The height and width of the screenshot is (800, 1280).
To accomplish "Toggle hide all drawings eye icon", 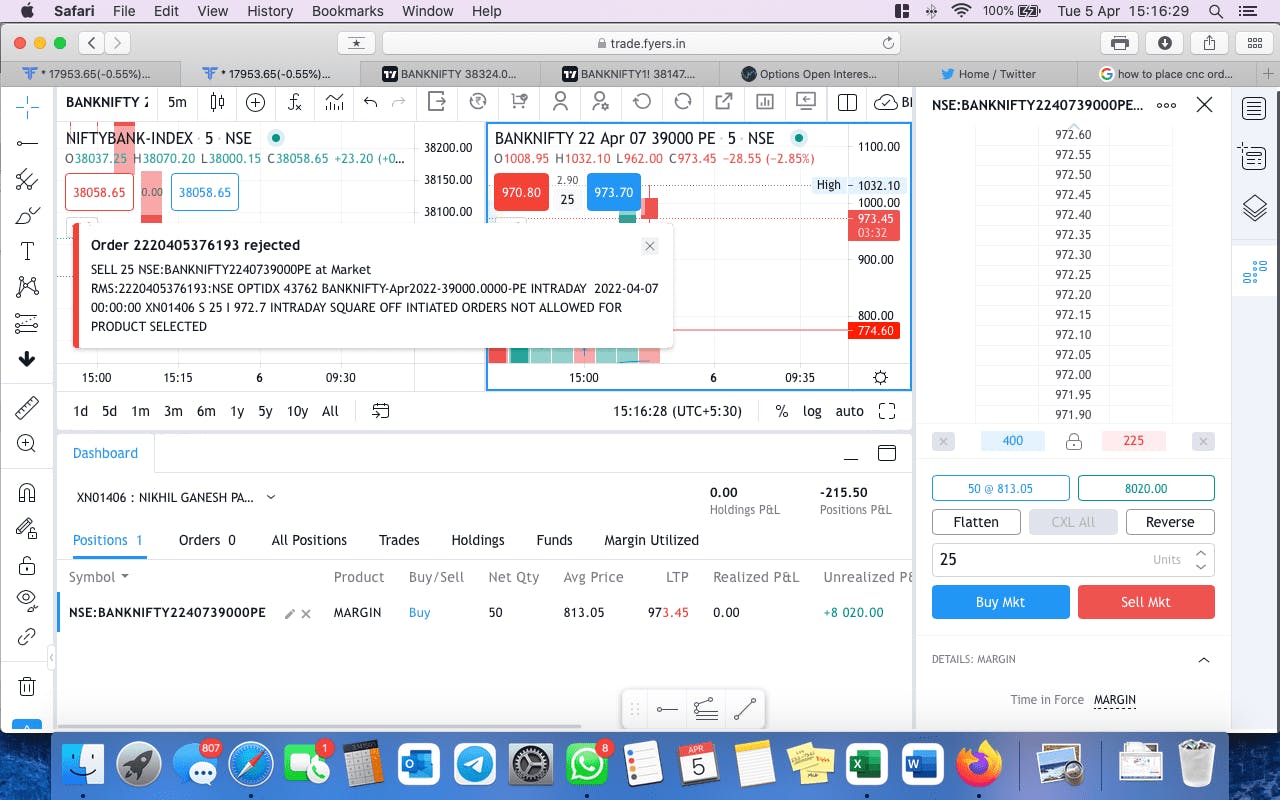I will pos(27,600).
